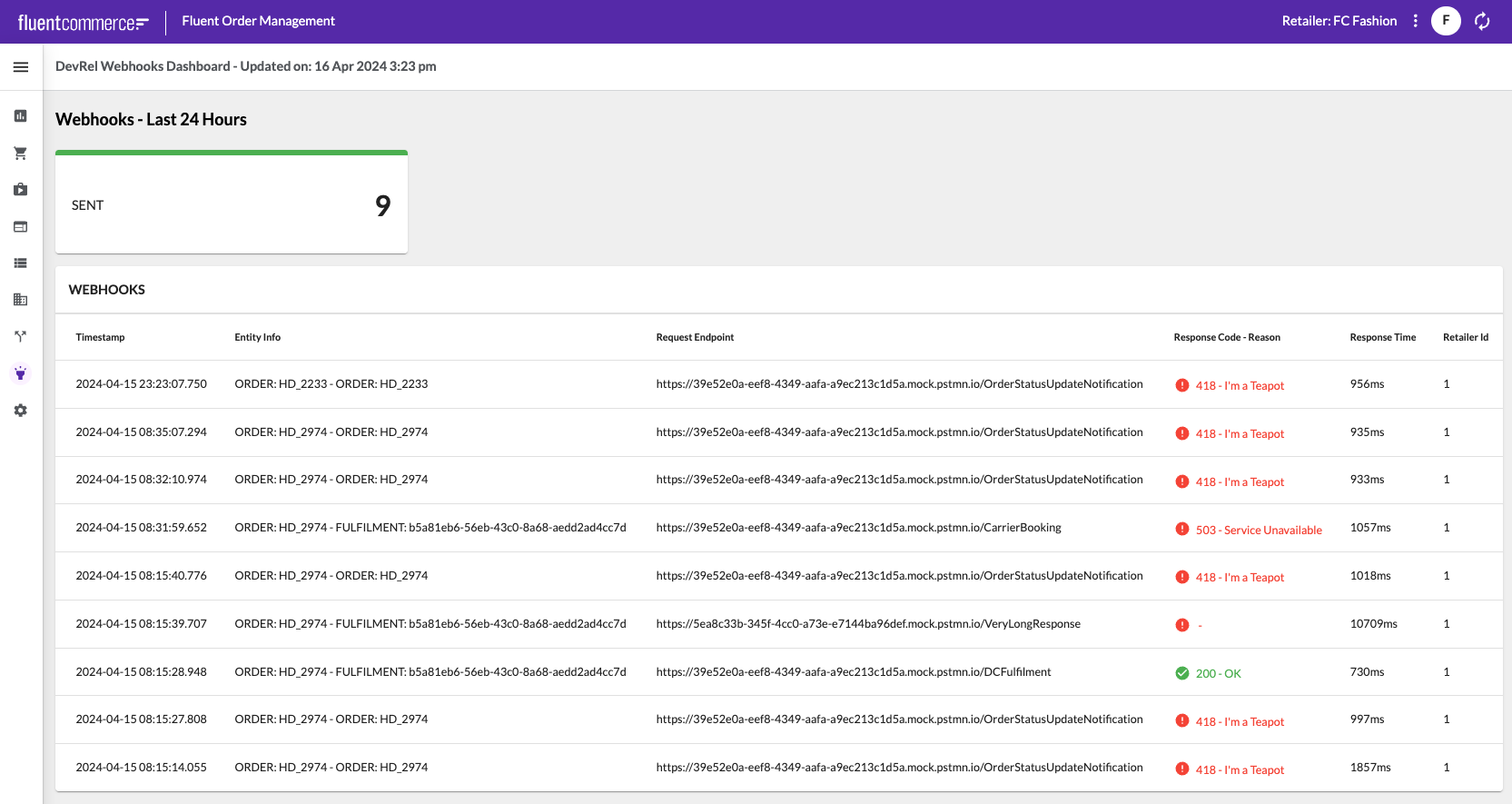Open the building sidebar icon
Screen dimensions: 1512x804
coord(21,300)
